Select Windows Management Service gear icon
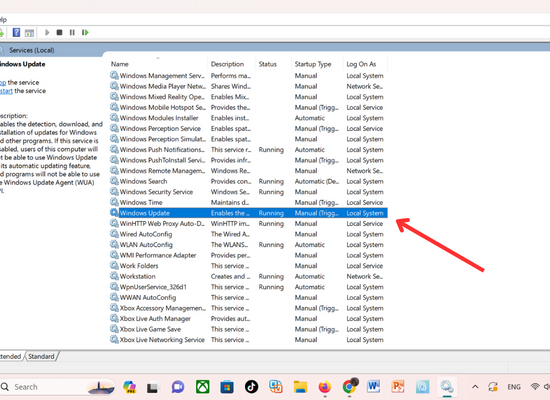The width and height of the screenshot is (550, 400). coord(114,75)
